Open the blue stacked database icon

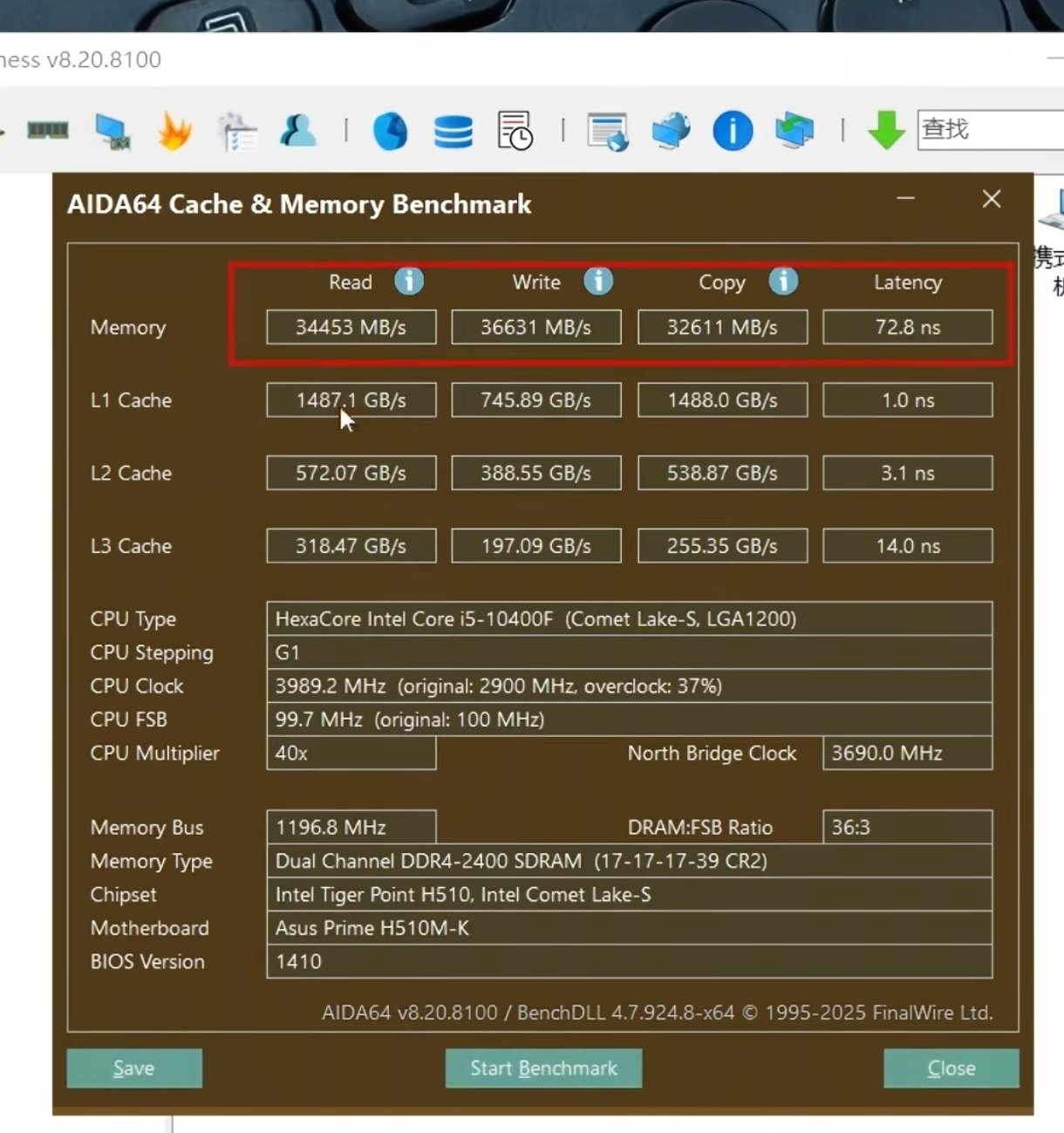[453, 132]
